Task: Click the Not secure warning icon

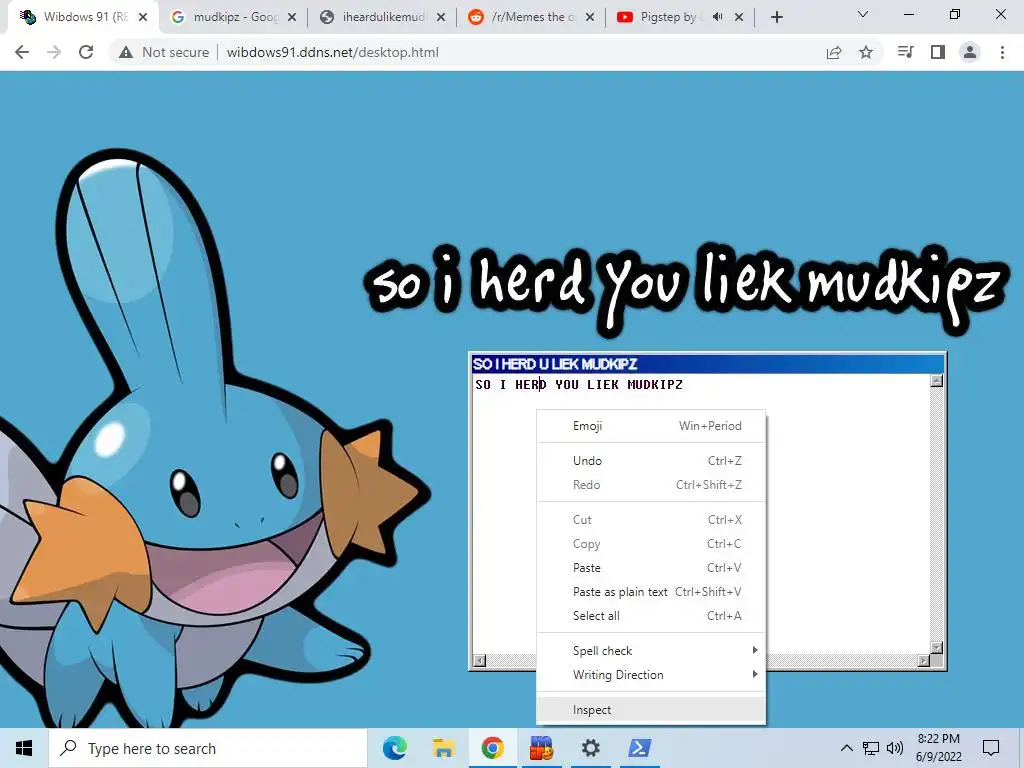Action: pos(126,52)
